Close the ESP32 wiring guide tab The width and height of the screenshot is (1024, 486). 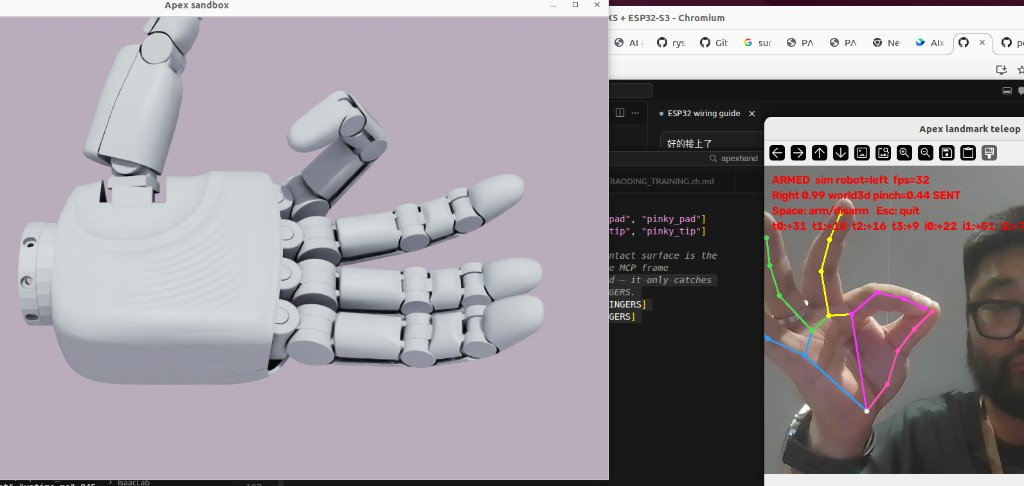[752, 114]
